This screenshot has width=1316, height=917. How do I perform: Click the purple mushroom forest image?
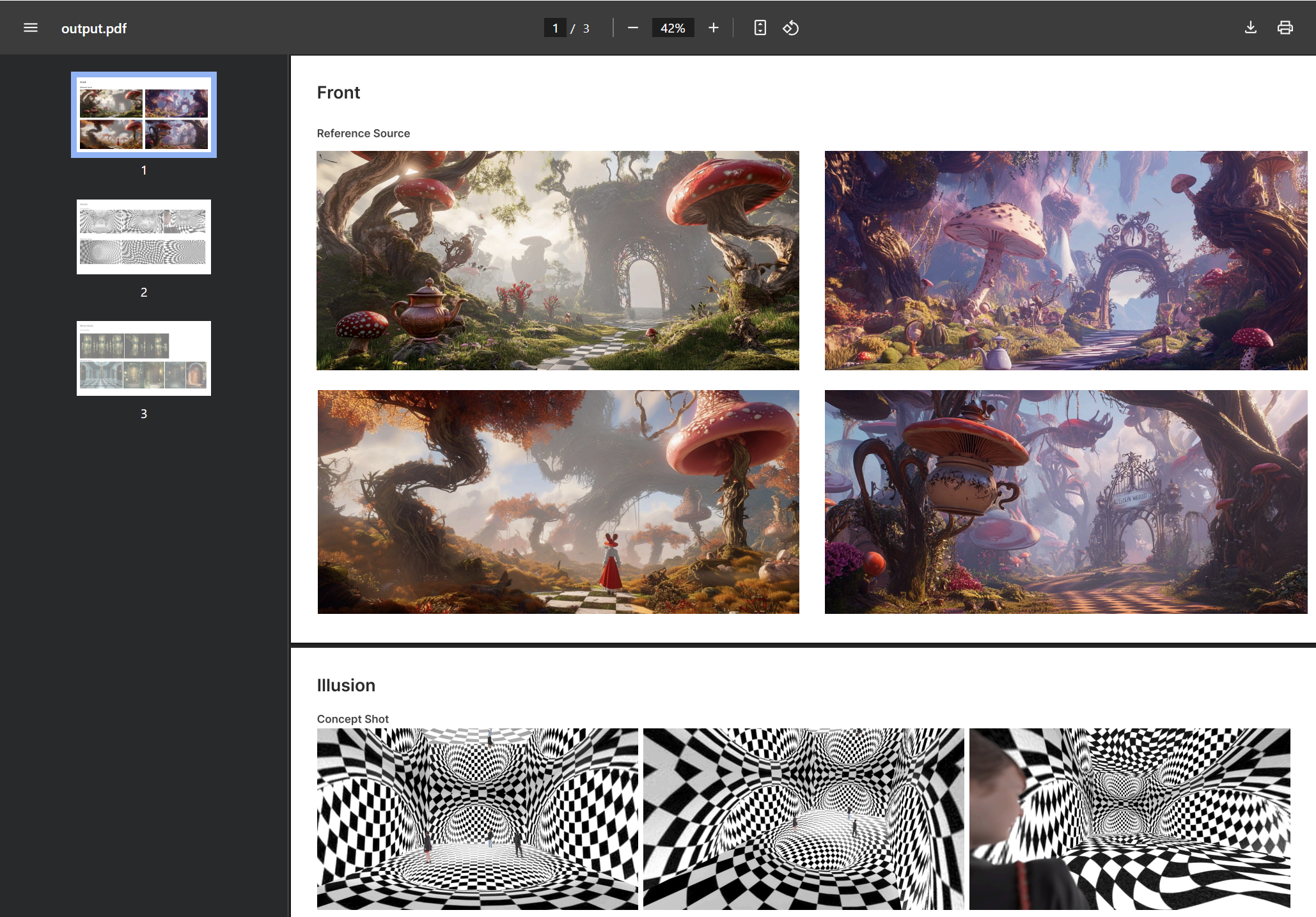point(1065,260)
